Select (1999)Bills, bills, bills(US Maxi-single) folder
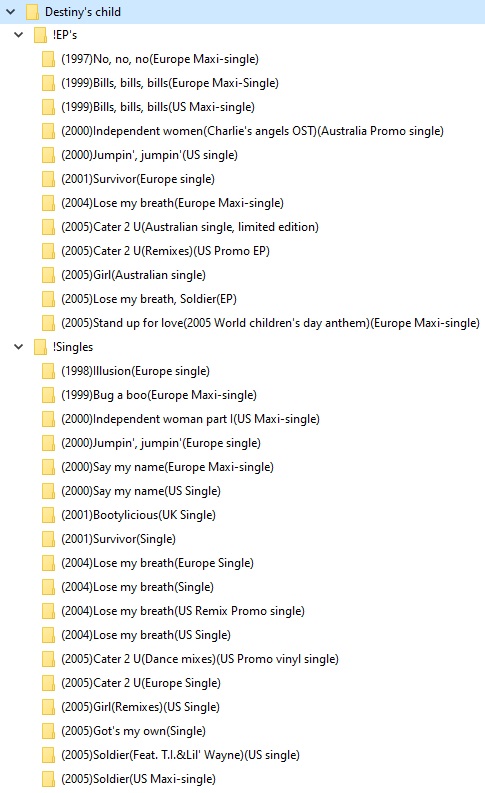This screenshot has width=485, height=793. 158,107
